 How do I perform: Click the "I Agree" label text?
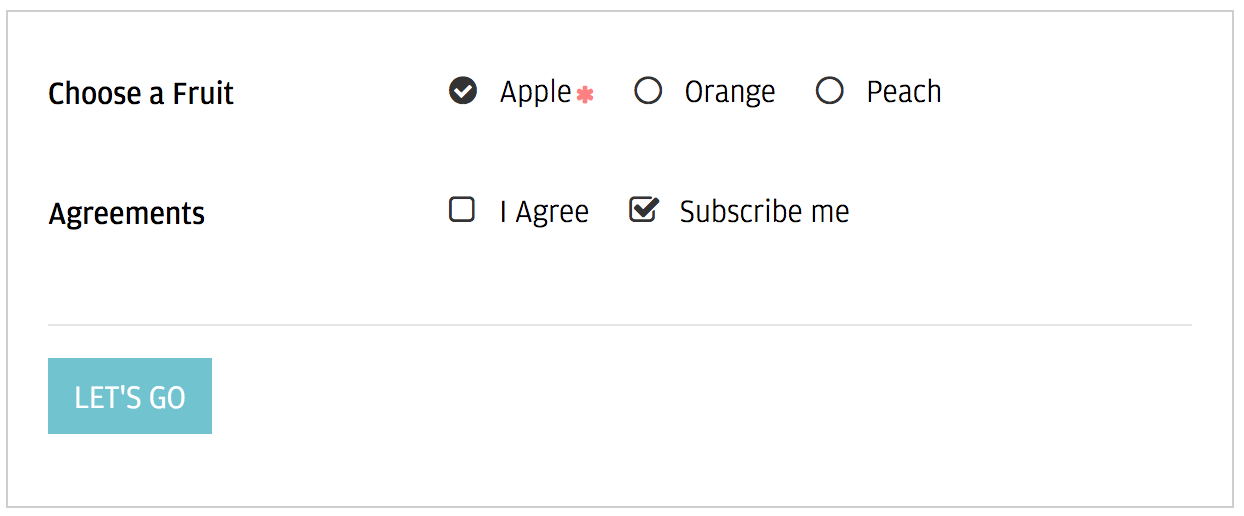click(x=545, y=212)
